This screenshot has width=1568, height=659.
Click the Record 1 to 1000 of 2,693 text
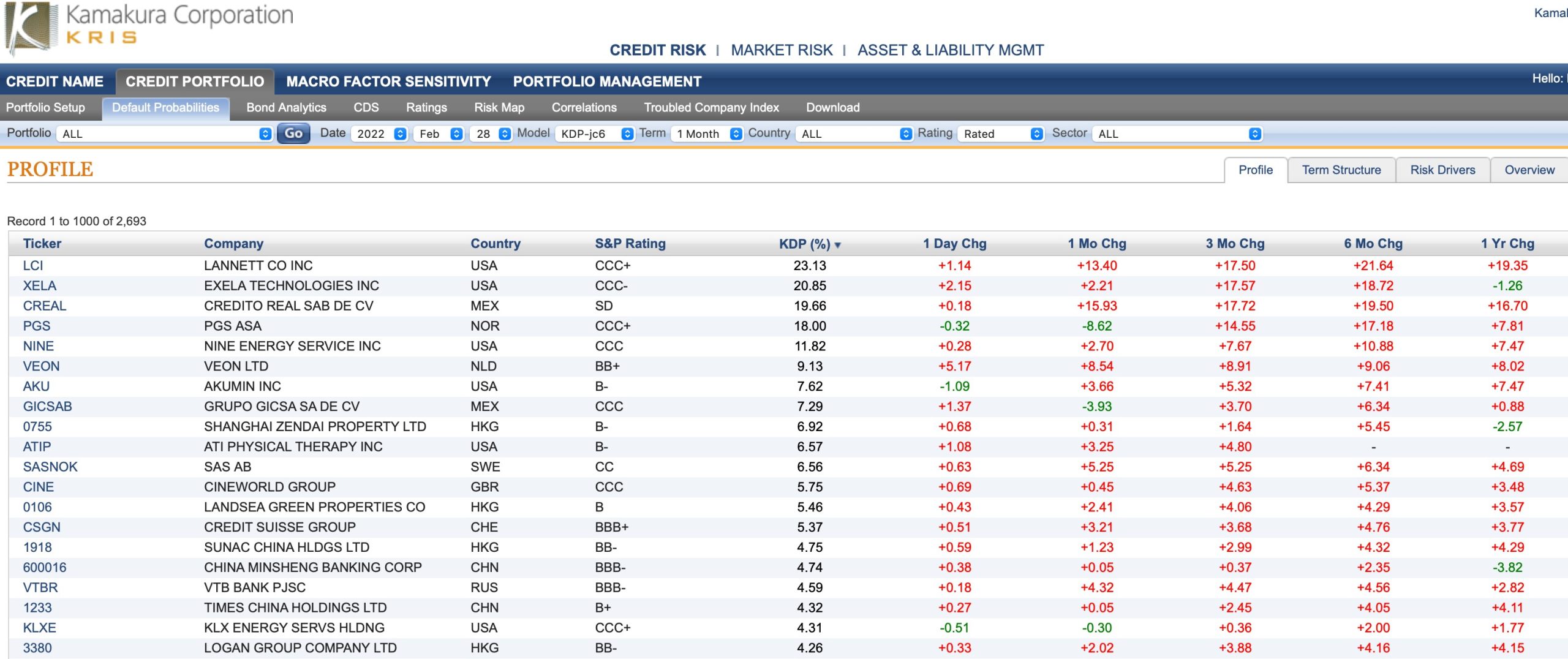tap(77, 221)
